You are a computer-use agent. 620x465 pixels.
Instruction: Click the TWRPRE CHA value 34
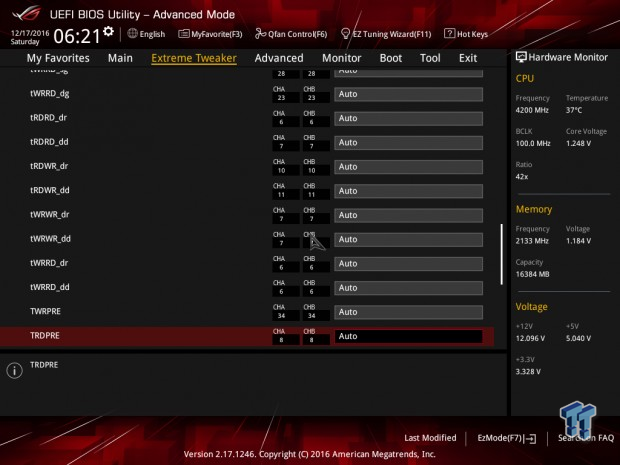(x=282, y=316)
